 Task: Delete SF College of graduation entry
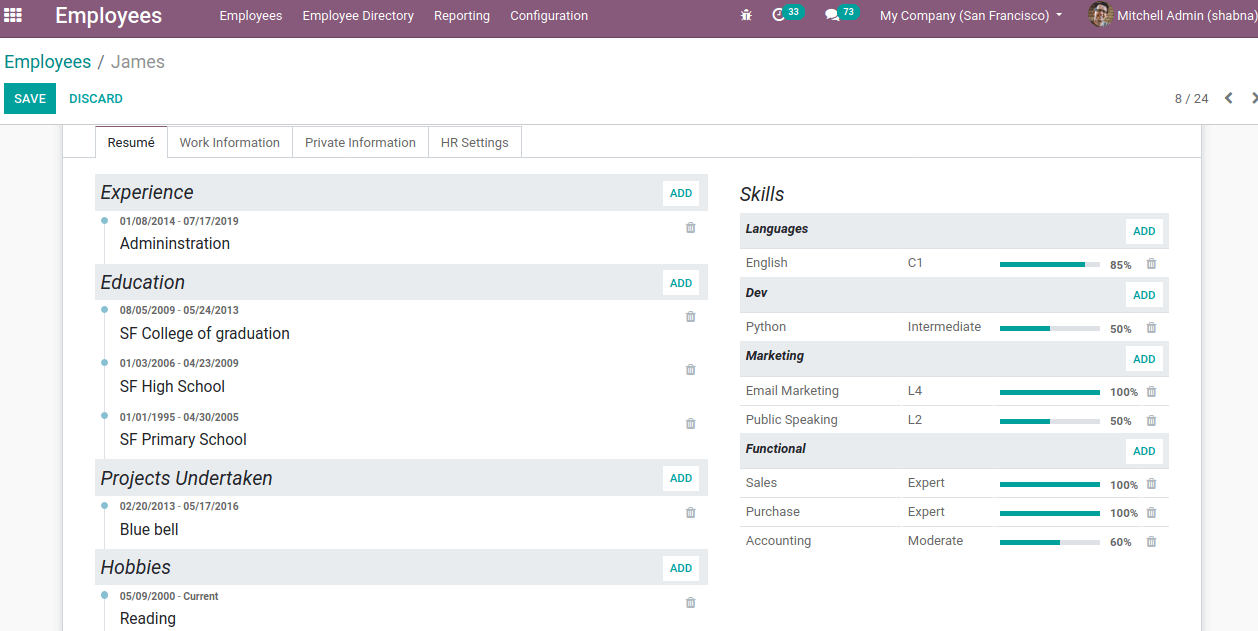[690, 317]
